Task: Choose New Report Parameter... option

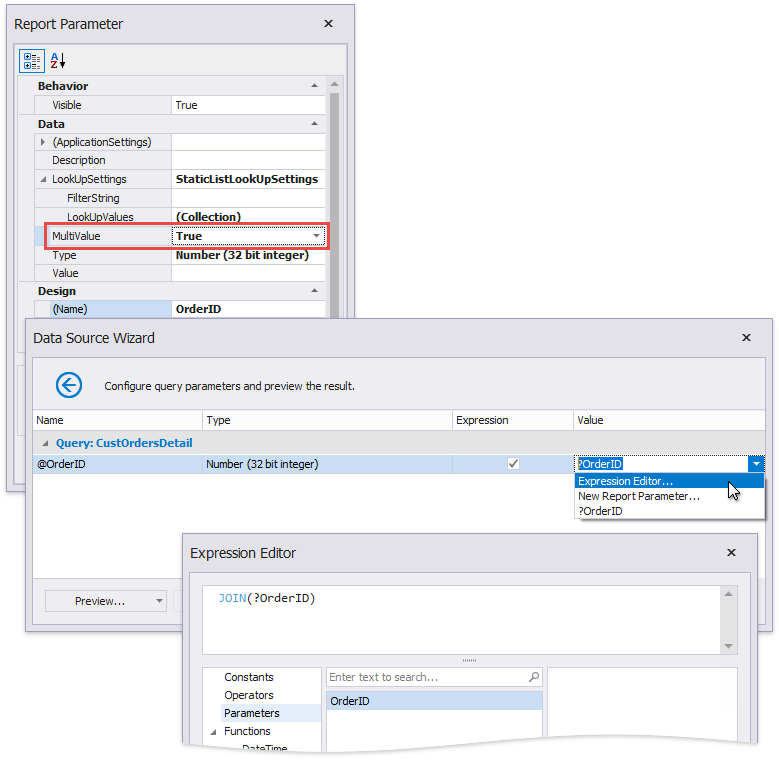Action: click(x=638, y=496)
